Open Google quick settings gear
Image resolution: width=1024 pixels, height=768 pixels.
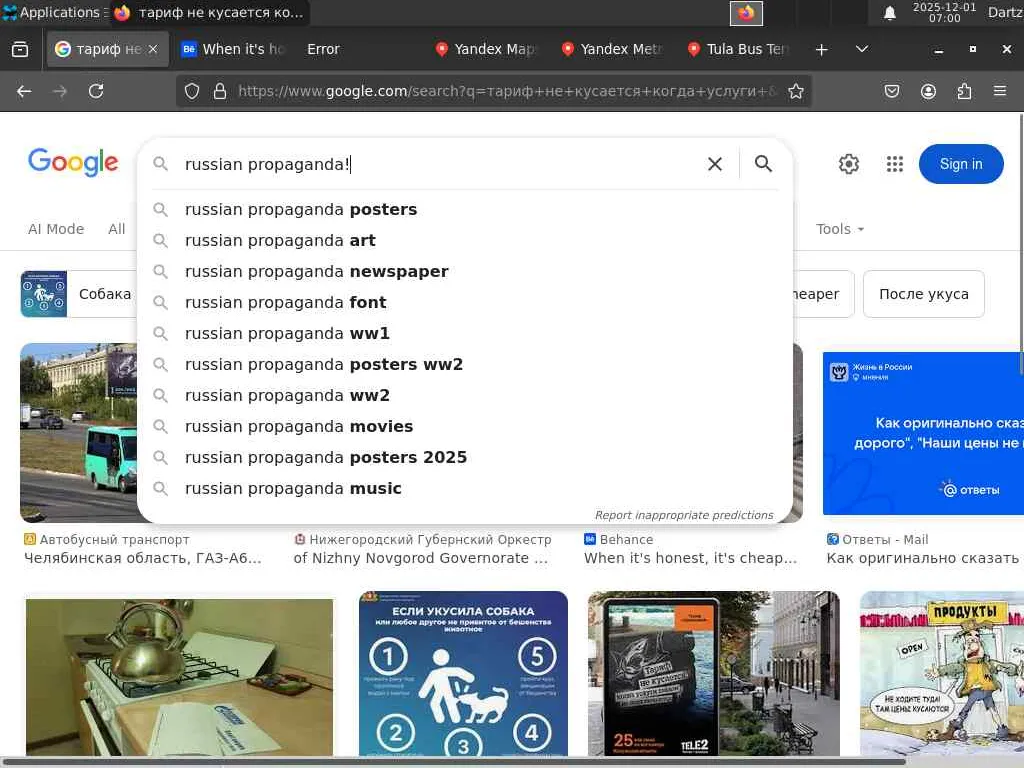tap(848, 164)
